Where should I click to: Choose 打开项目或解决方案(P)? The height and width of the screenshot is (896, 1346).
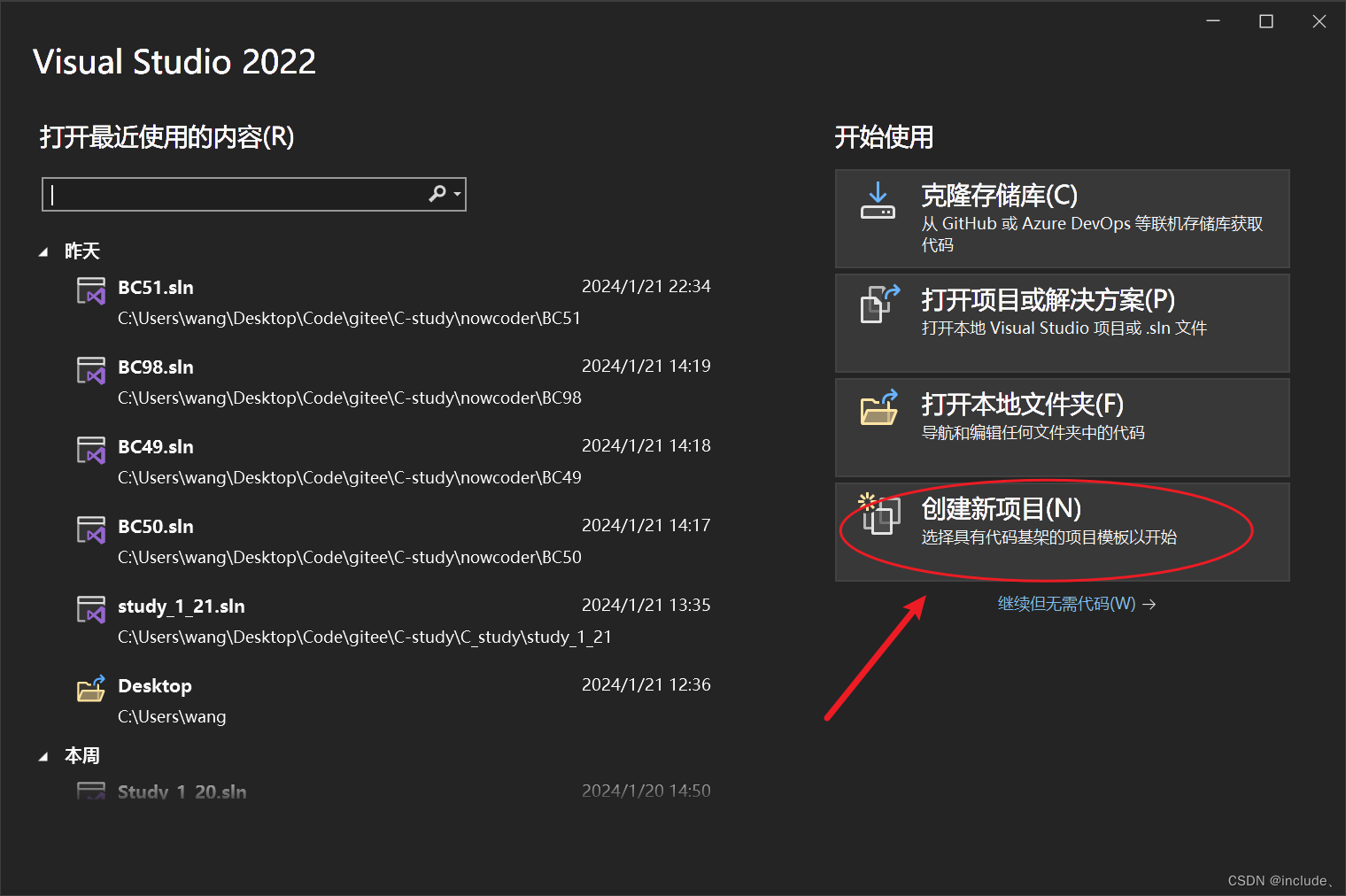(x=1062, y=323)
